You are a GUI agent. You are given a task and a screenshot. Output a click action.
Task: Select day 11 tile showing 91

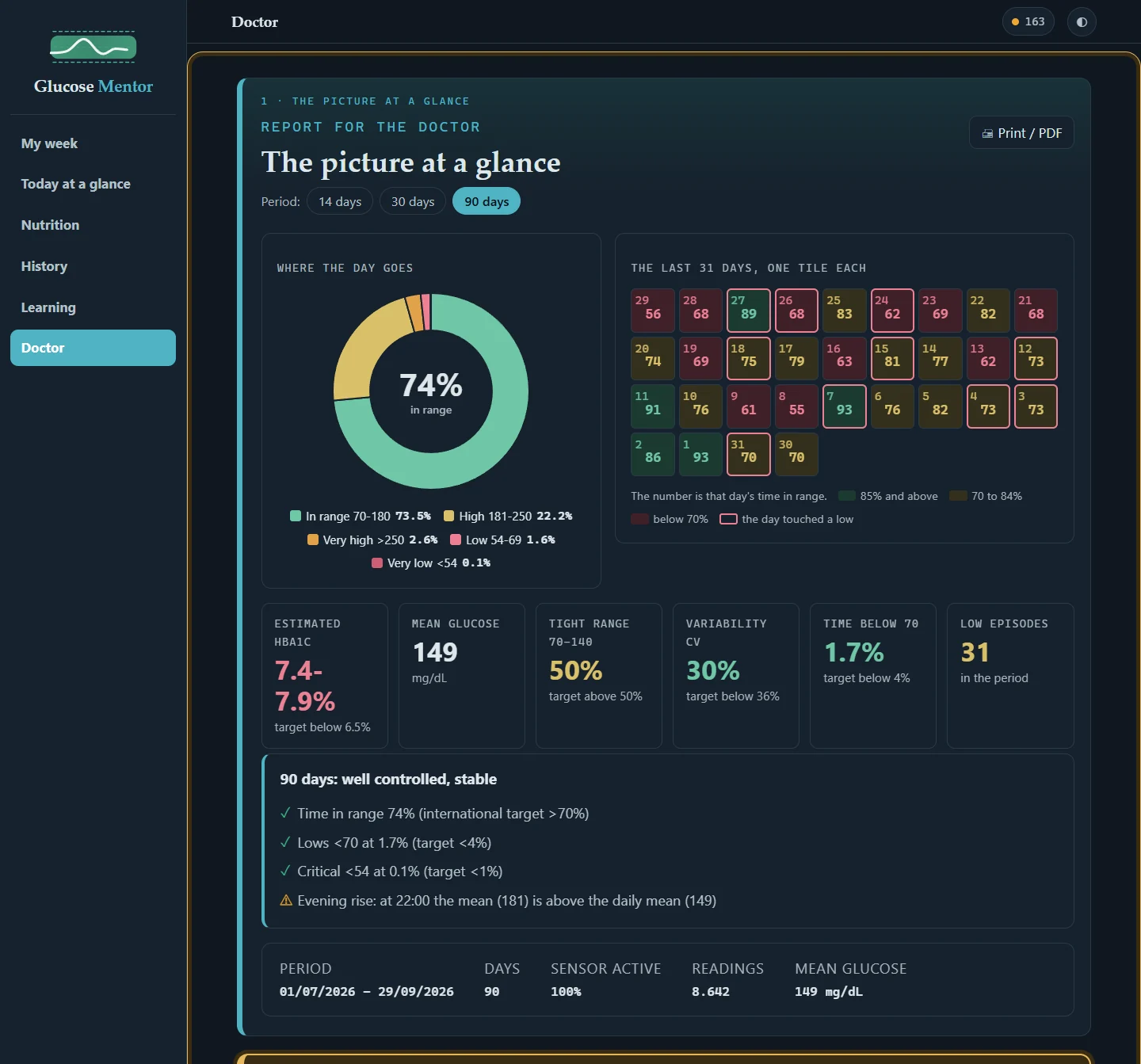653,406
